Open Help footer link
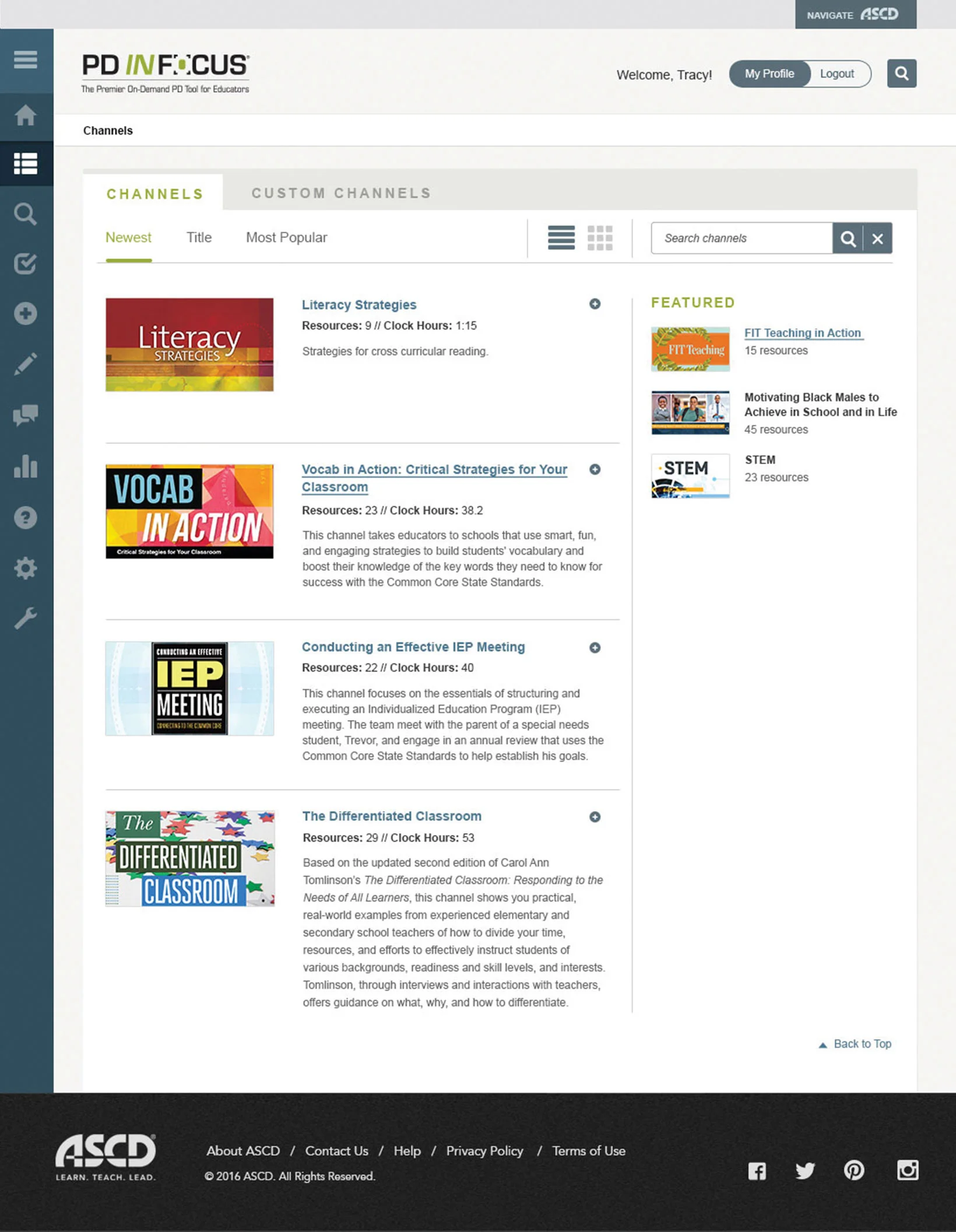Image resolution: width=956 pixels, height=1232 pixels. [407, 1151]
